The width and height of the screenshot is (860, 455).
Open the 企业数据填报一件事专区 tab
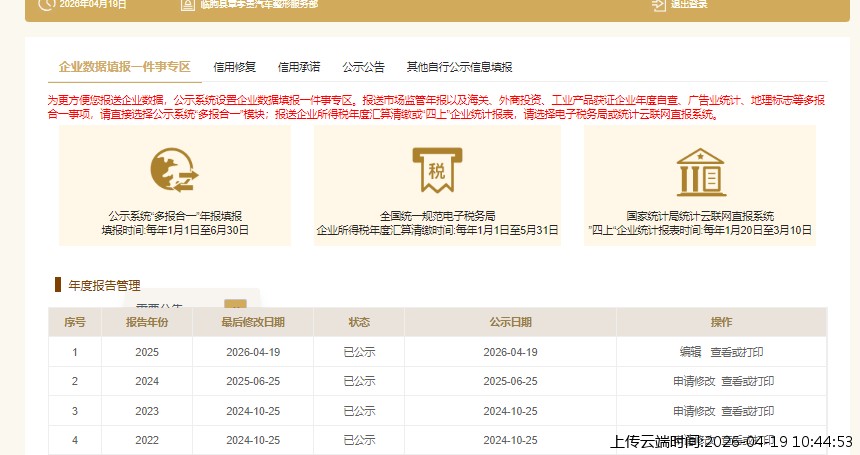click(125, 67)
